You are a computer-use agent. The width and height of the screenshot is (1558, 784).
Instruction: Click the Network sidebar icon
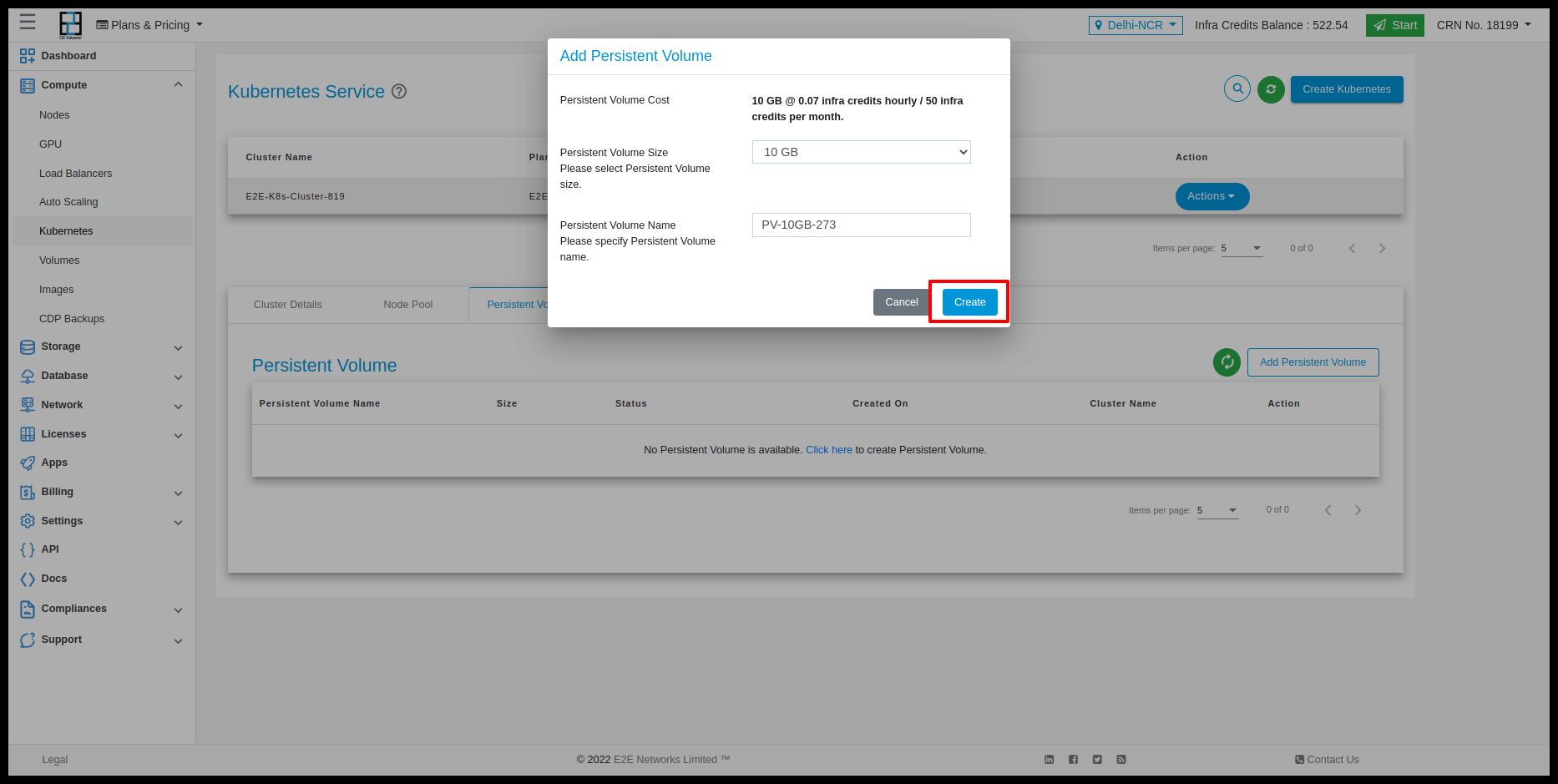28,405
